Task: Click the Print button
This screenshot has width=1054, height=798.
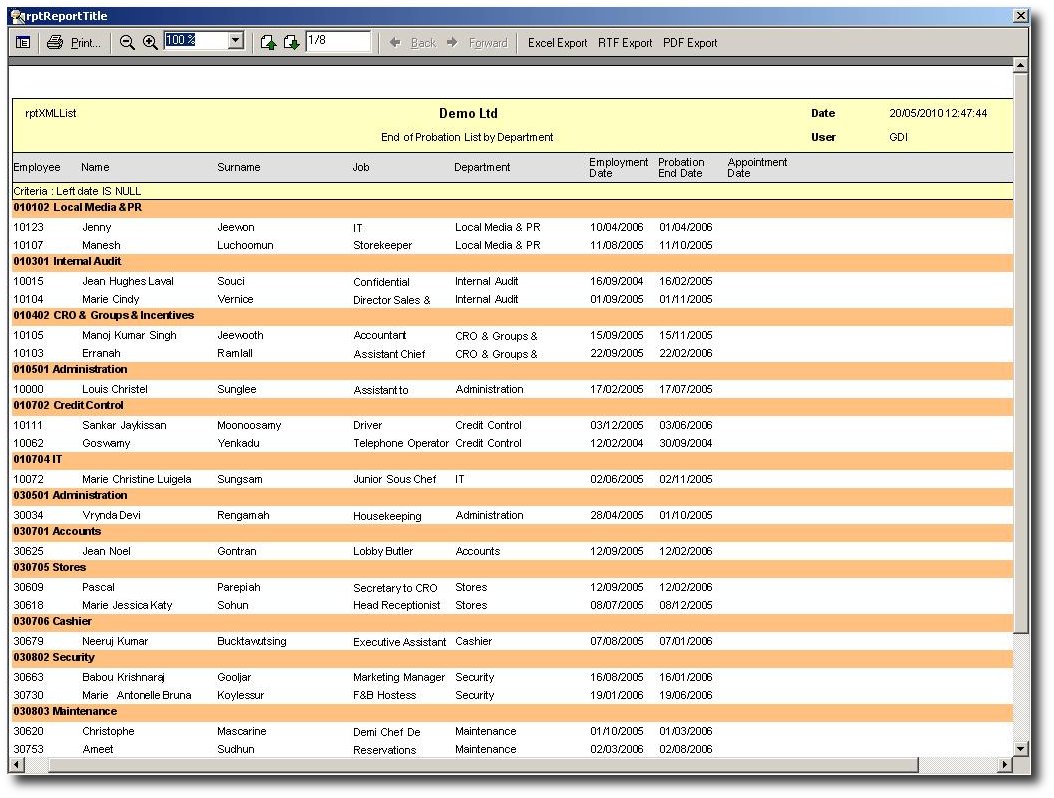Action: point(75,42)
